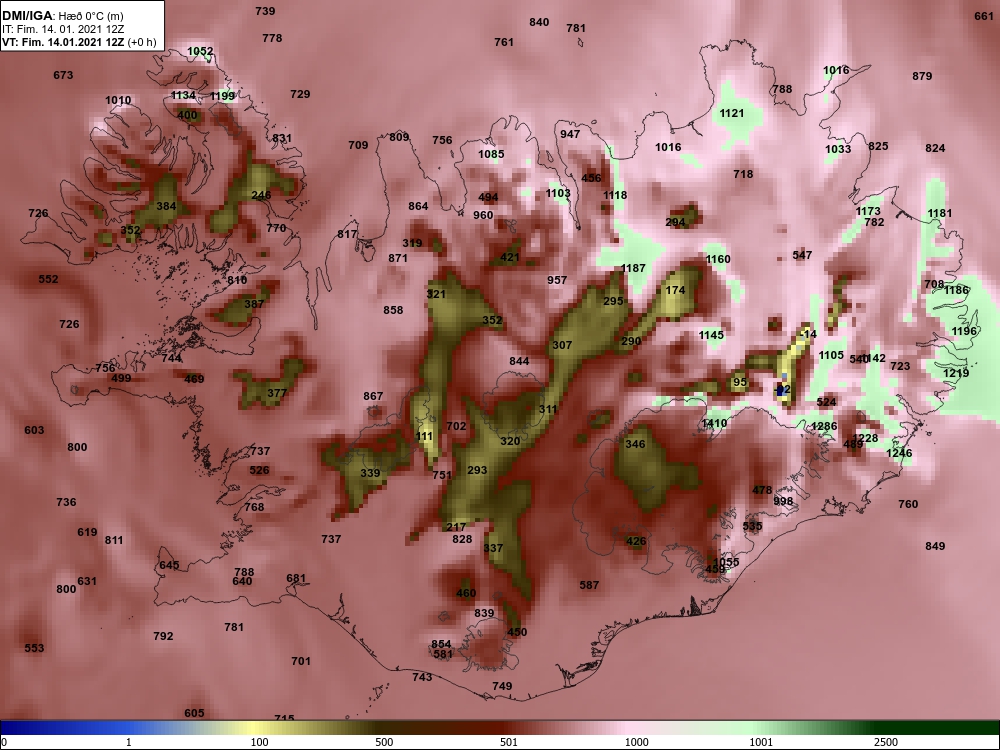This screenshot has width=1000, height=750.
Task: Click the map value '547'
Action: tap(802, 255)
